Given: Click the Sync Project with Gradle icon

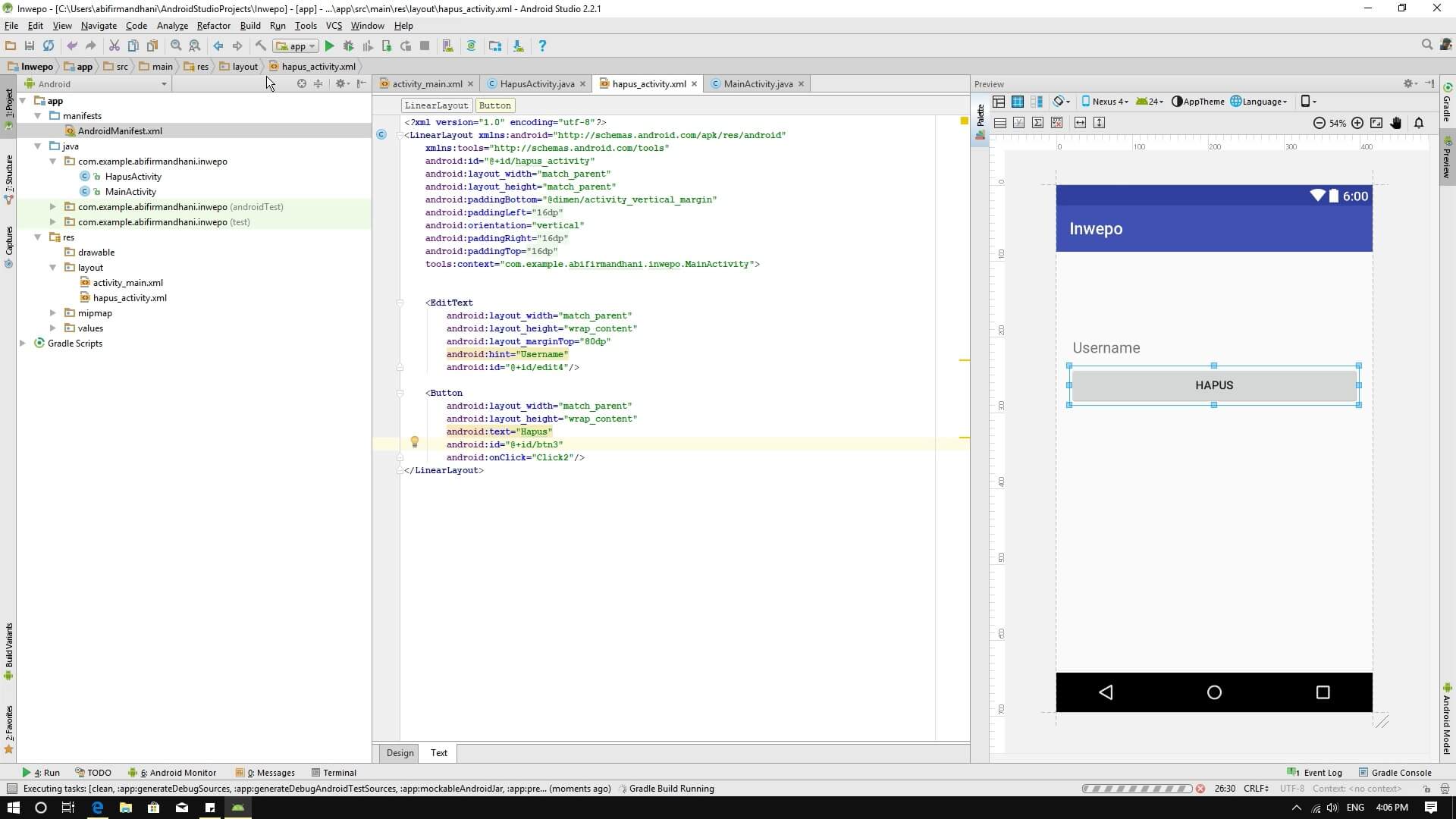Looking at the screenshot, I should tap(471, 46).
